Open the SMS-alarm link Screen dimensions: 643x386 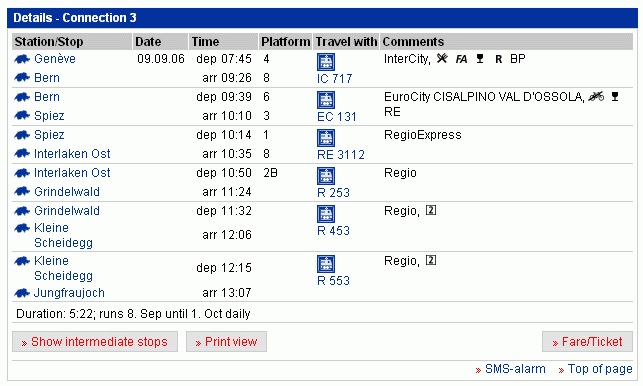pos(511,369)
